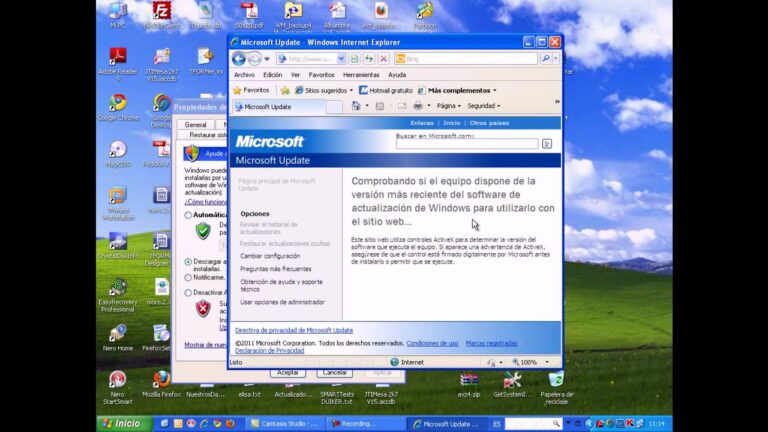Click the Microsoft.com search go button
Image resolution: width=768 pixels, height=432 pixels.
pyautogui.click(x=547, y=144)
